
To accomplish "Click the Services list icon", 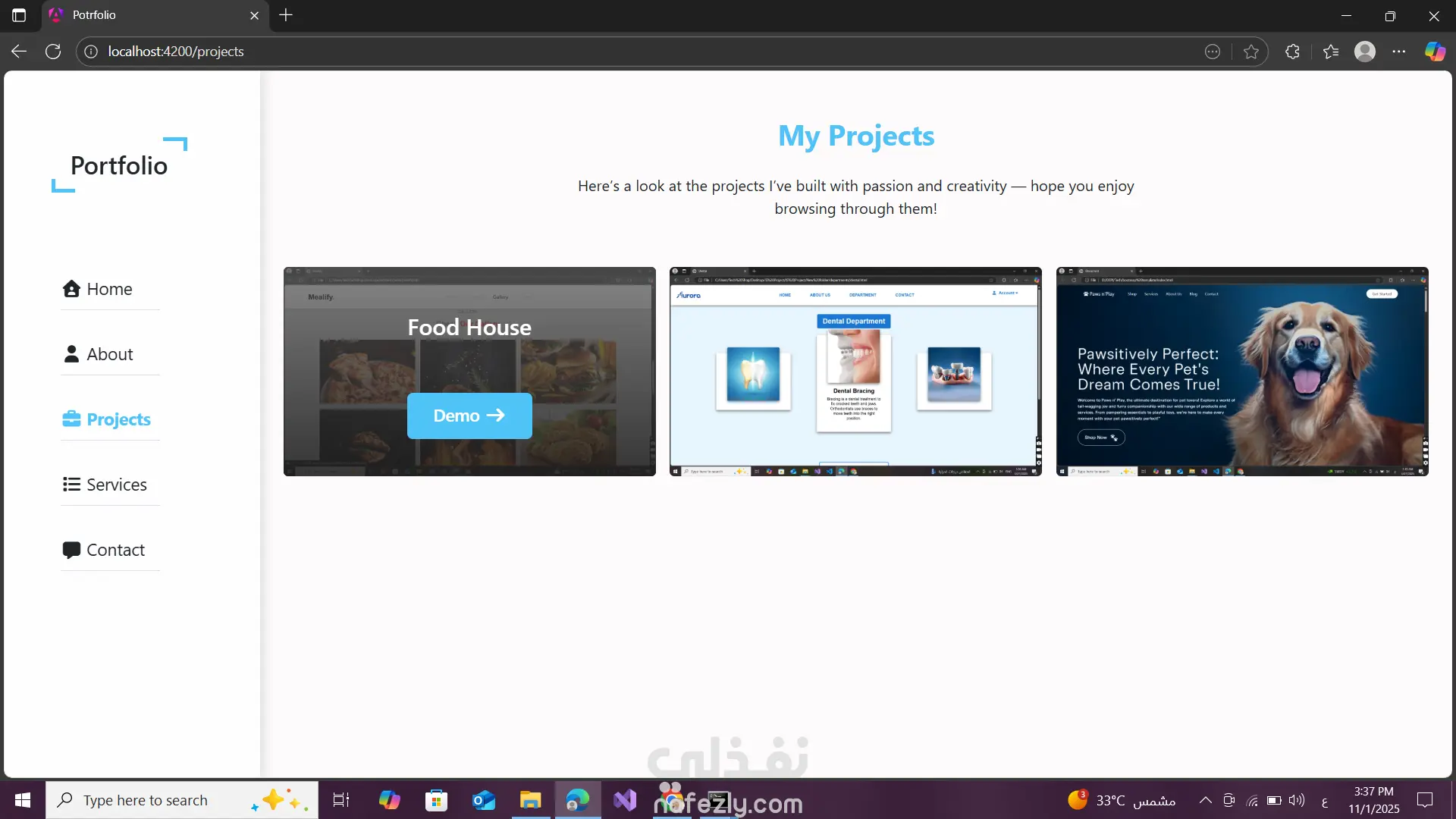I will click(71, 485).
